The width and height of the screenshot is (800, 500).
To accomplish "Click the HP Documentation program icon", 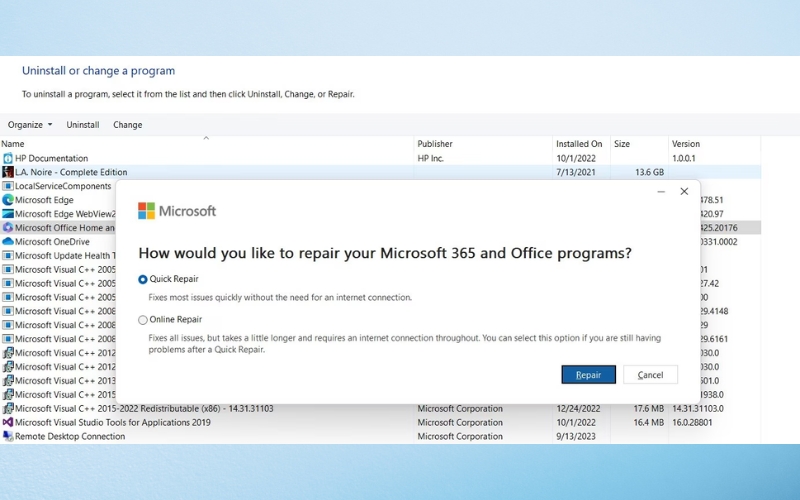I will [x=8, y=158].
